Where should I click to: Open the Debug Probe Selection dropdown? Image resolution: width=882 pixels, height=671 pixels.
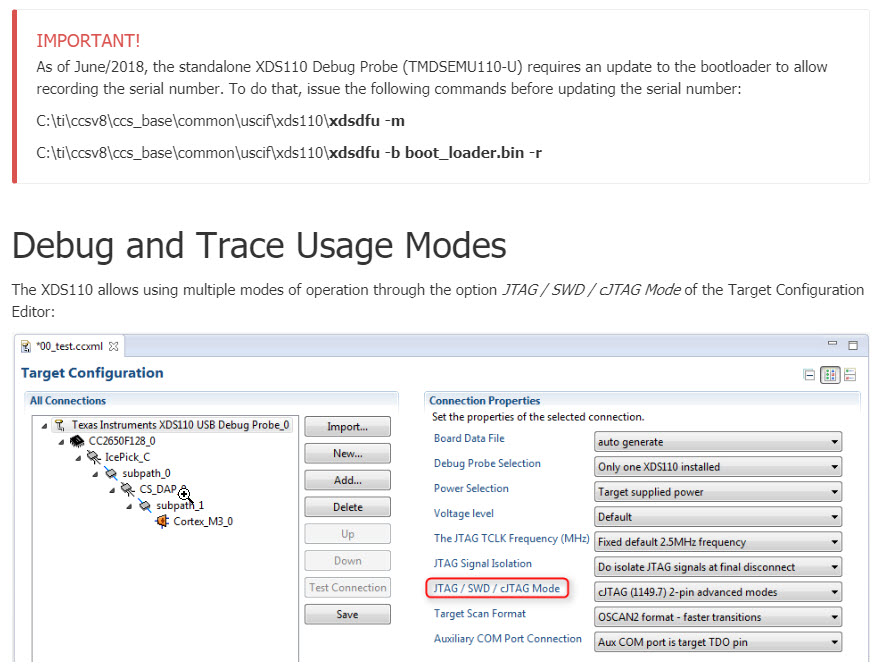(x=718, y=467)
